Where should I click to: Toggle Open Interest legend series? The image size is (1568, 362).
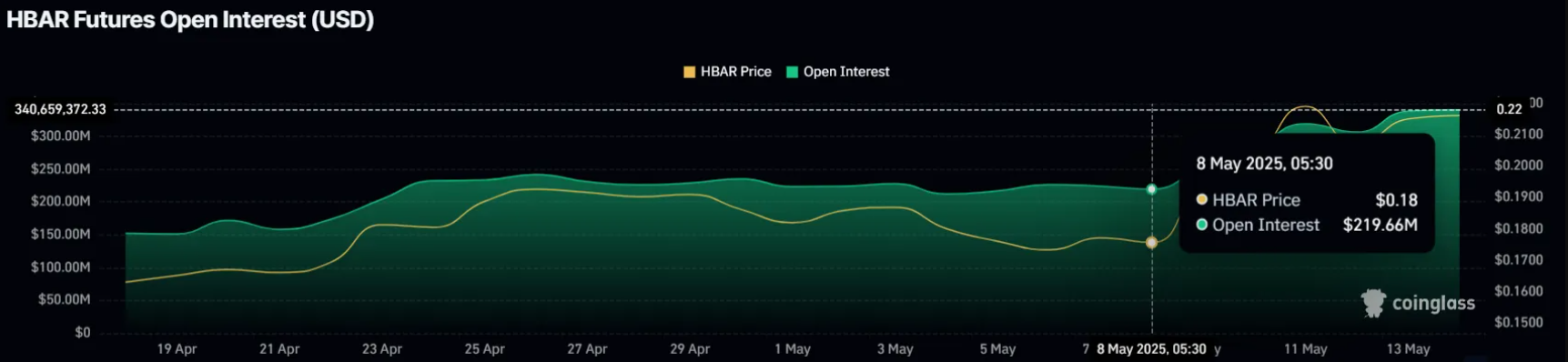tap(837, 72)
